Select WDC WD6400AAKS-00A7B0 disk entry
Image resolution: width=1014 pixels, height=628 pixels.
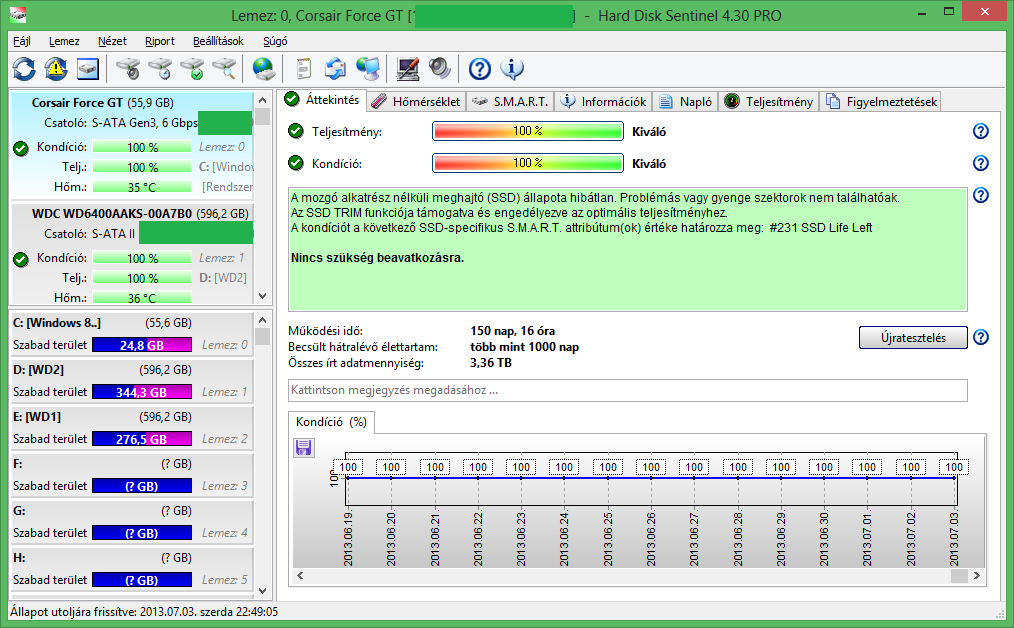click(x=133, y=253)
